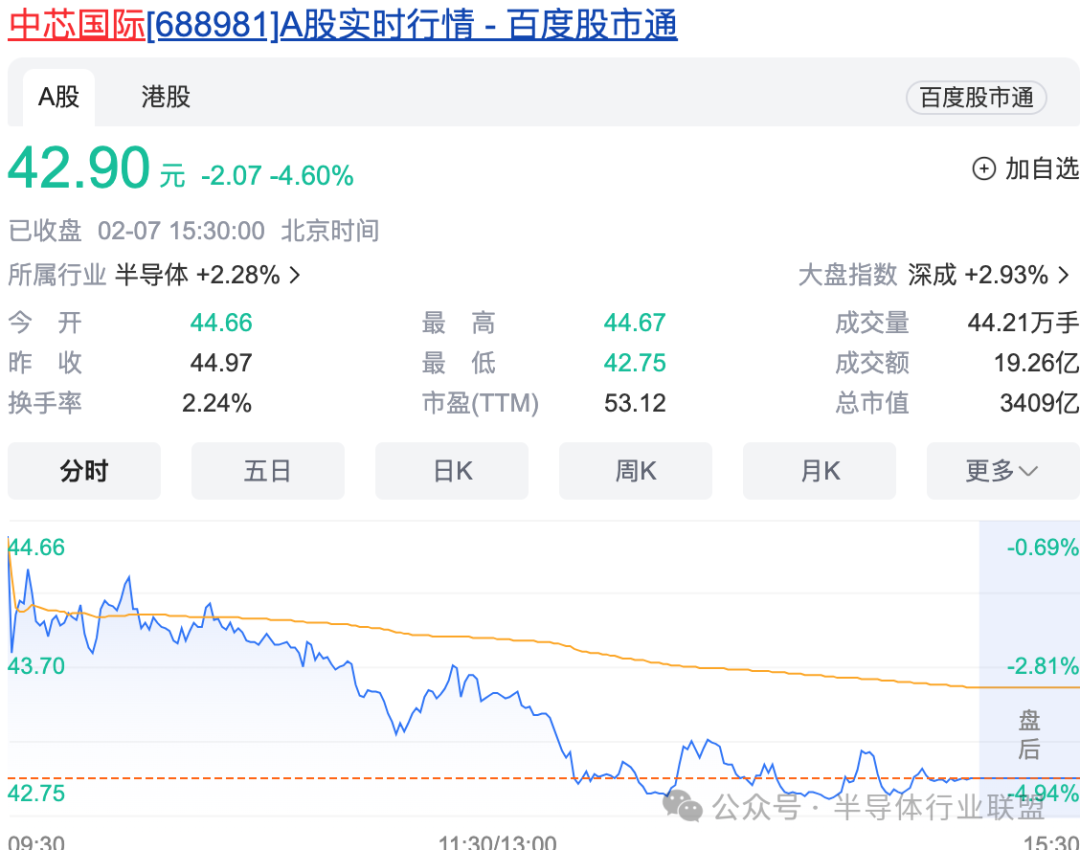Click the 11:30/13:00 midday time marker

point(497,841)
